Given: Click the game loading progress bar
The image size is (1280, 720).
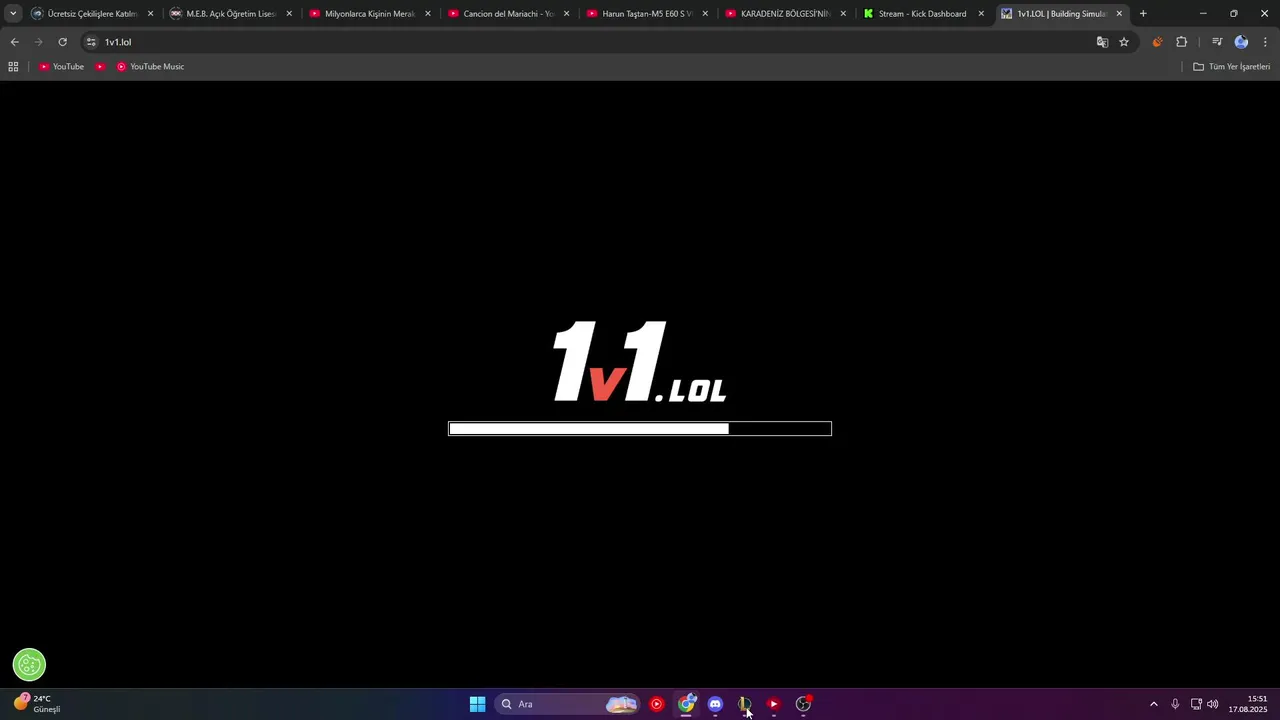Looking at the screenshot, I should [640, 429].
